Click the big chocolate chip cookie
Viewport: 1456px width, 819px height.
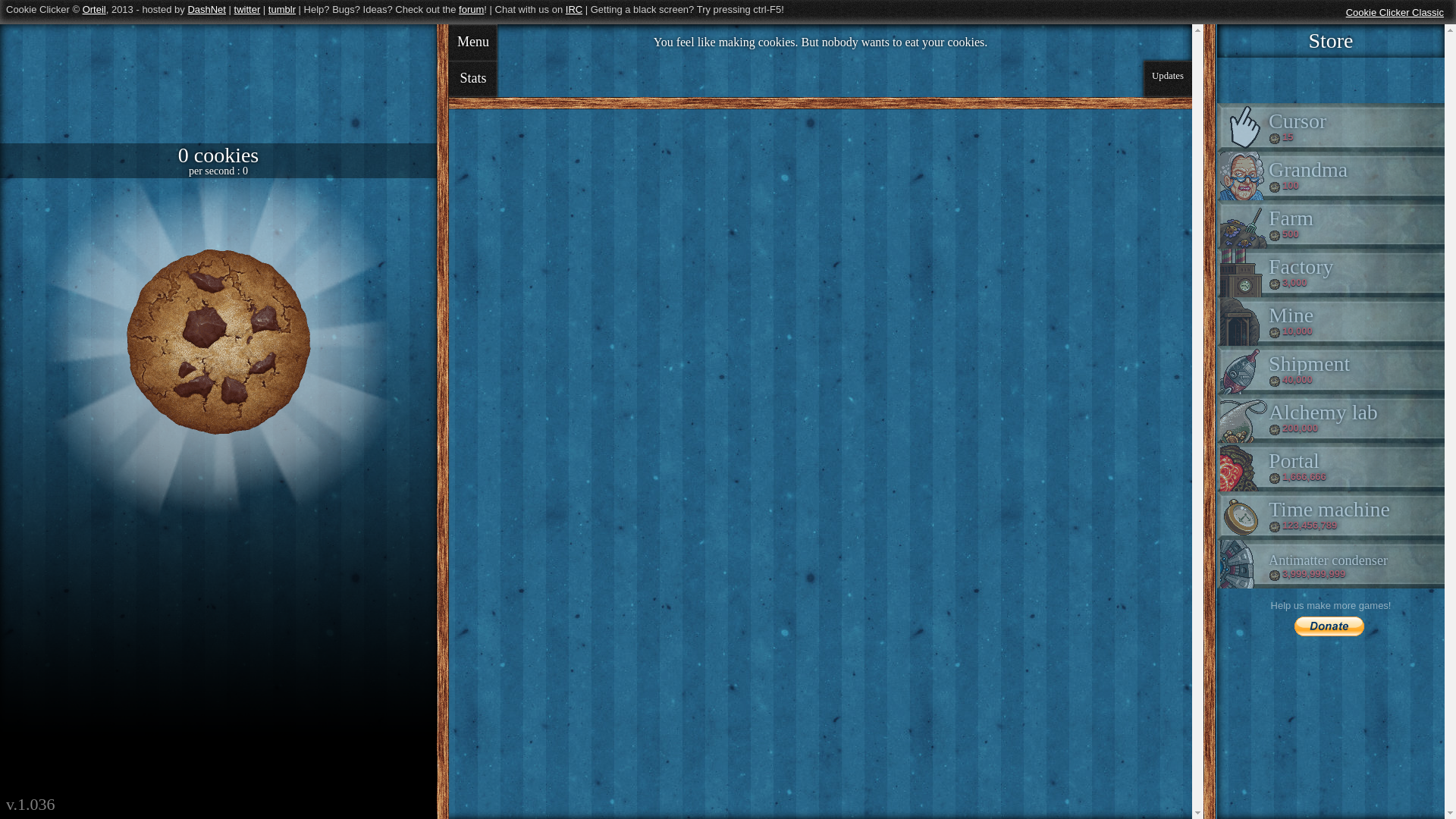[x=218, y=342]
